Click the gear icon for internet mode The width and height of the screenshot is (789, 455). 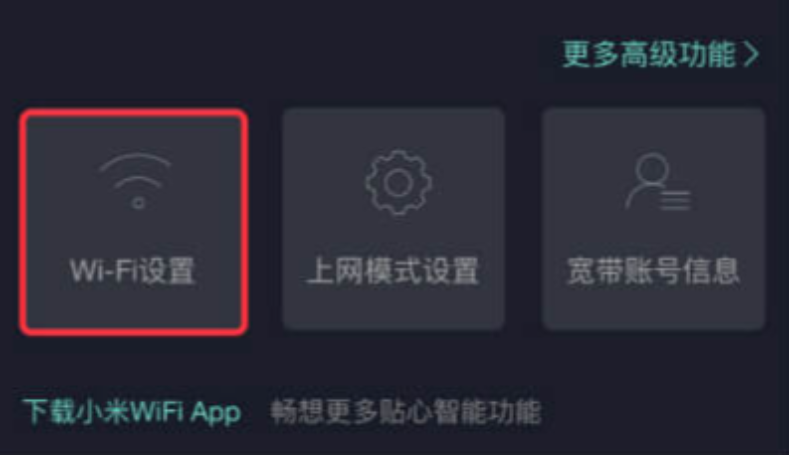coord(398,183)
